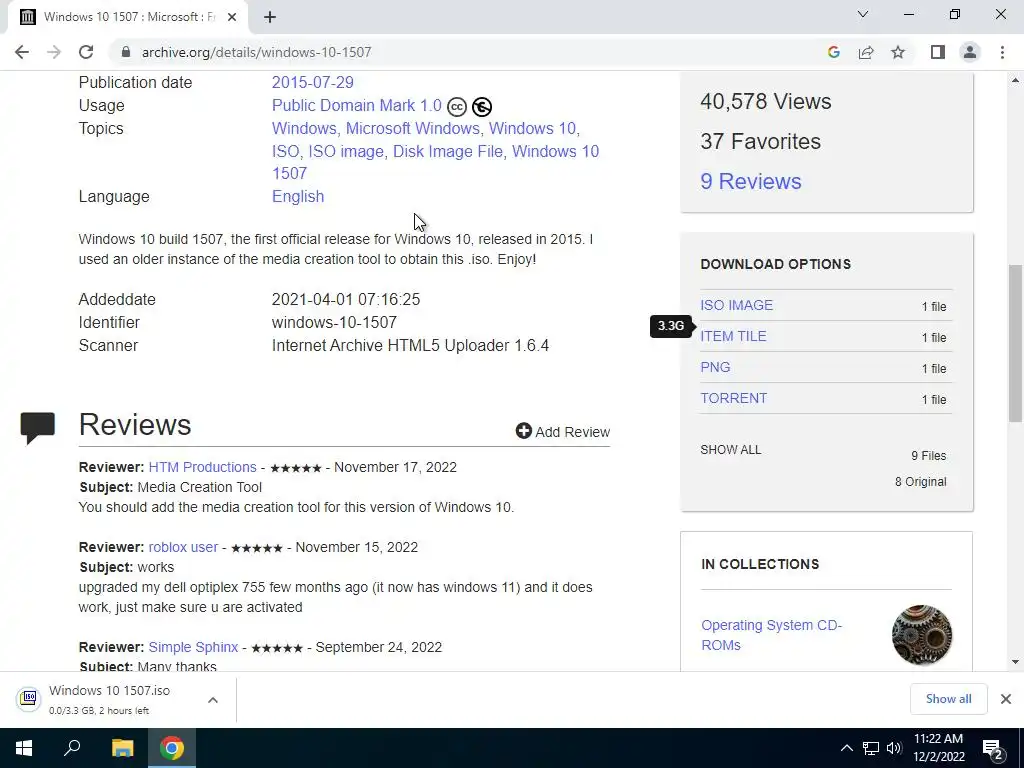Open the 9 Reviews link
Screen dimensions: 1024x768
(x=750, y=181)
